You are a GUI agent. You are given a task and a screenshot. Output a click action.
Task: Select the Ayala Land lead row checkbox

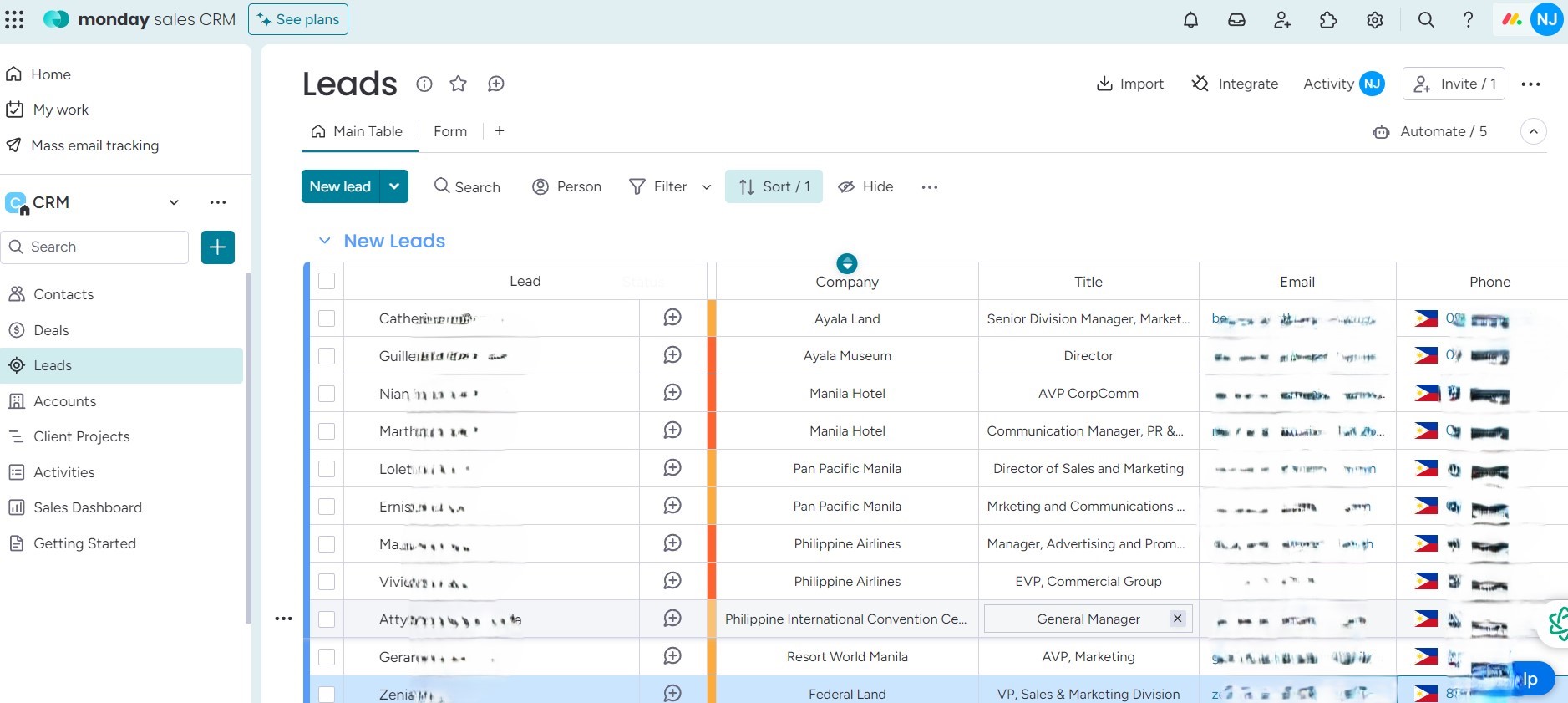pos(327,318)
